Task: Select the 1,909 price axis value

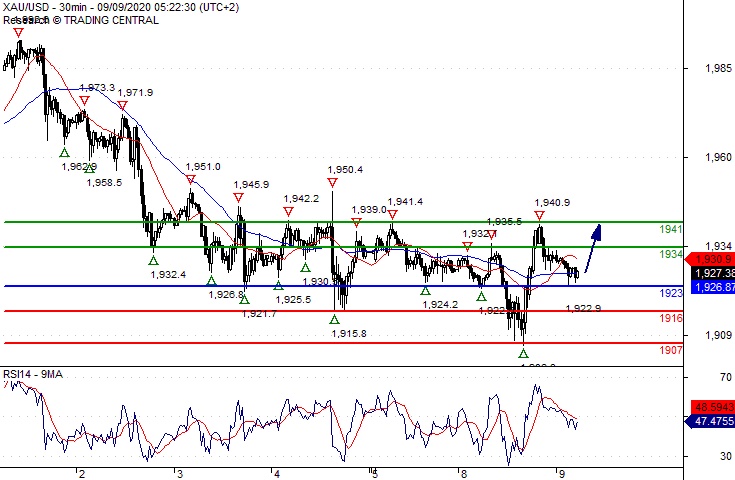Action: (718, 335)
